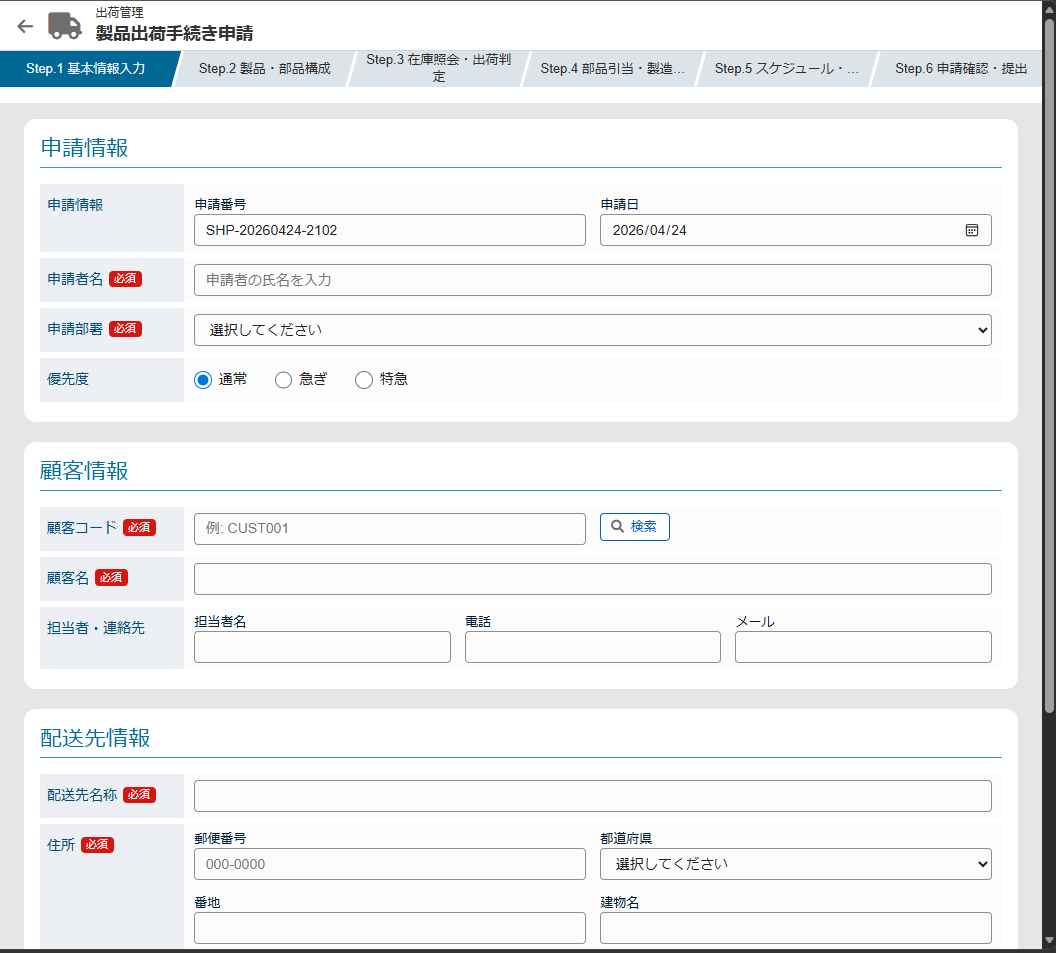
Task: Switch to Step.1 基本情報入力 tab
Action: tap(86, 69)
